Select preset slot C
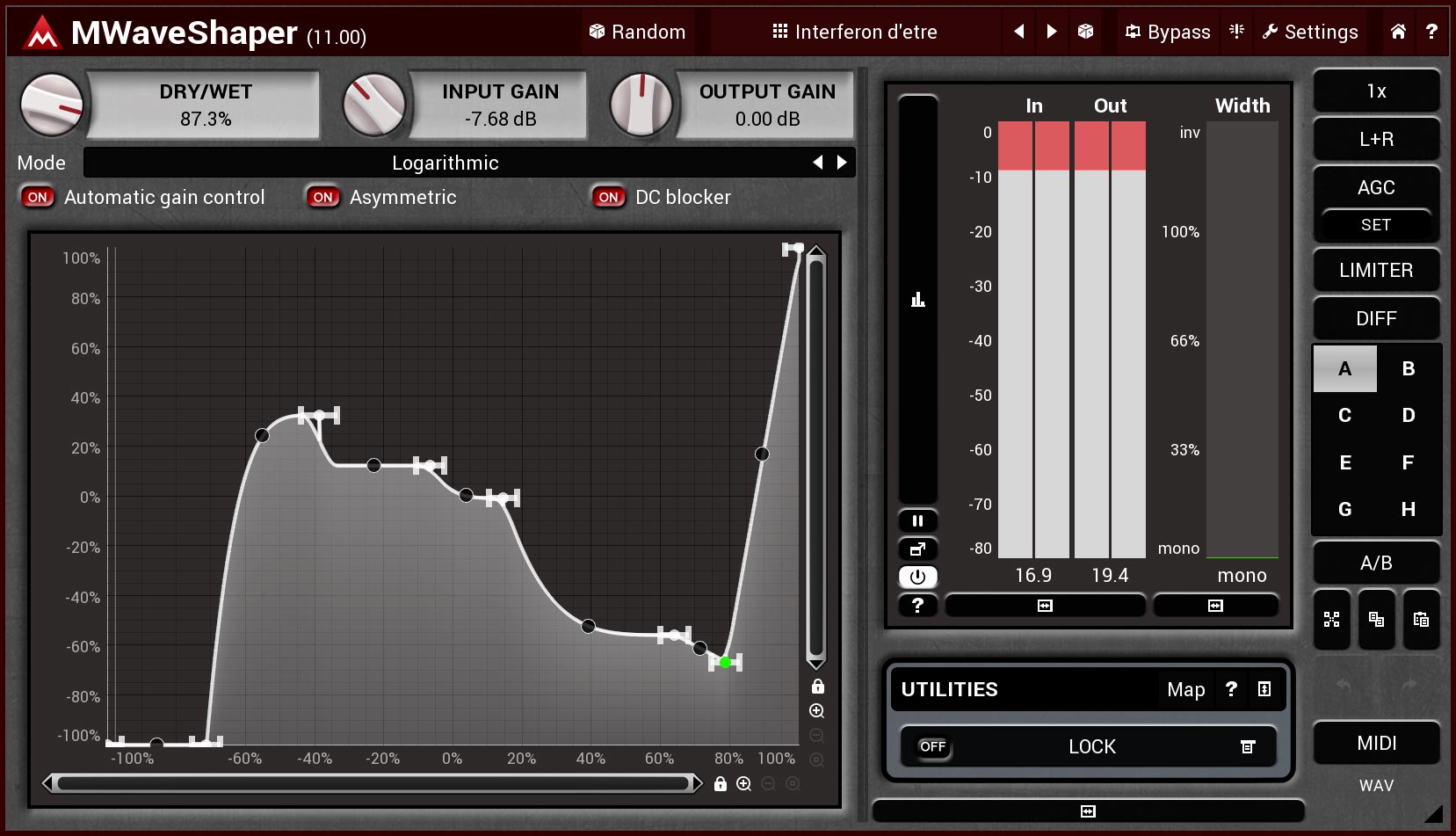1456x836 pixels. click(x=1344, y=415)
